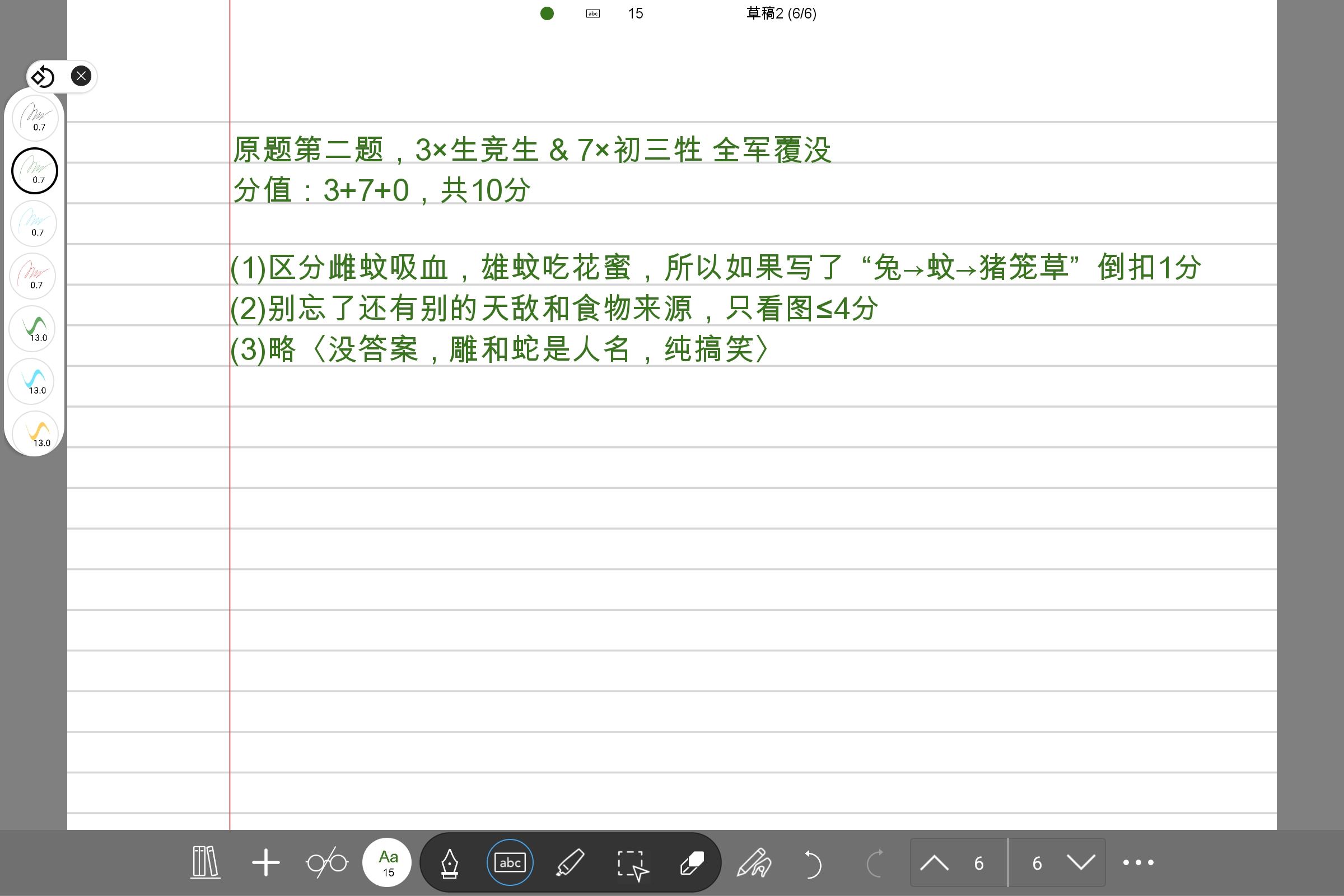Pick the light blue 0.7 pen preset
1344x896 pixels.
click(34, 223)
